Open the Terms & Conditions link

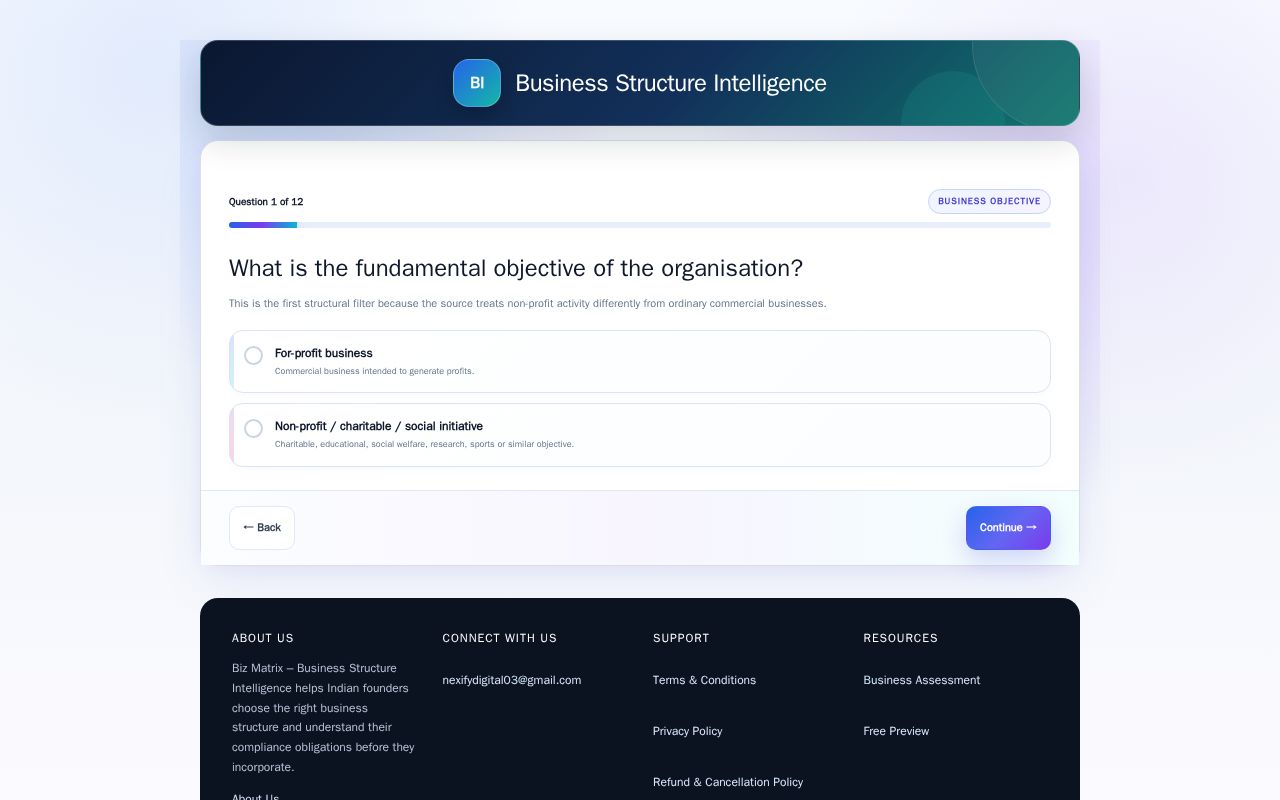pyautogui.click(x=704, y=680)
